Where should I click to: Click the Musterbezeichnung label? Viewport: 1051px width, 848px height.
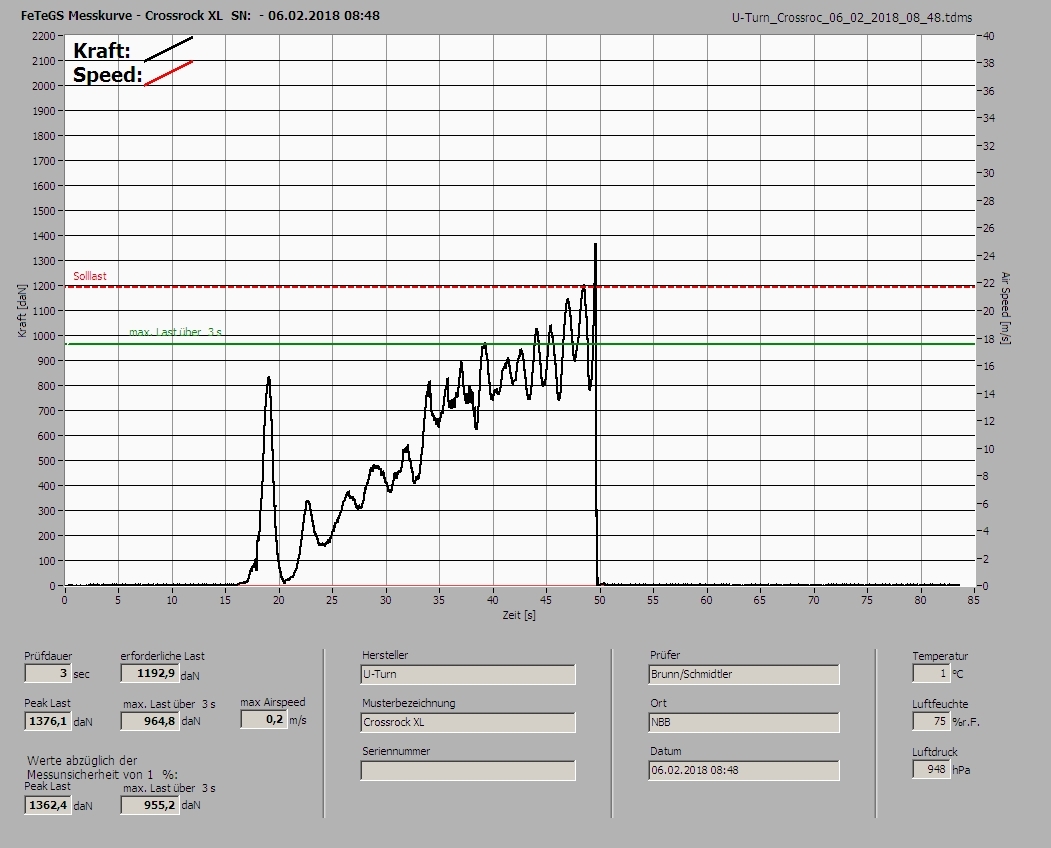409,703
